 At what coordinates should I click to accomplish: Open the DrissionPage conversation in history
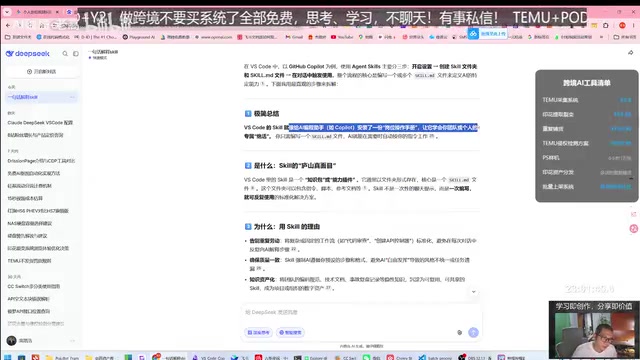(41, 161)
